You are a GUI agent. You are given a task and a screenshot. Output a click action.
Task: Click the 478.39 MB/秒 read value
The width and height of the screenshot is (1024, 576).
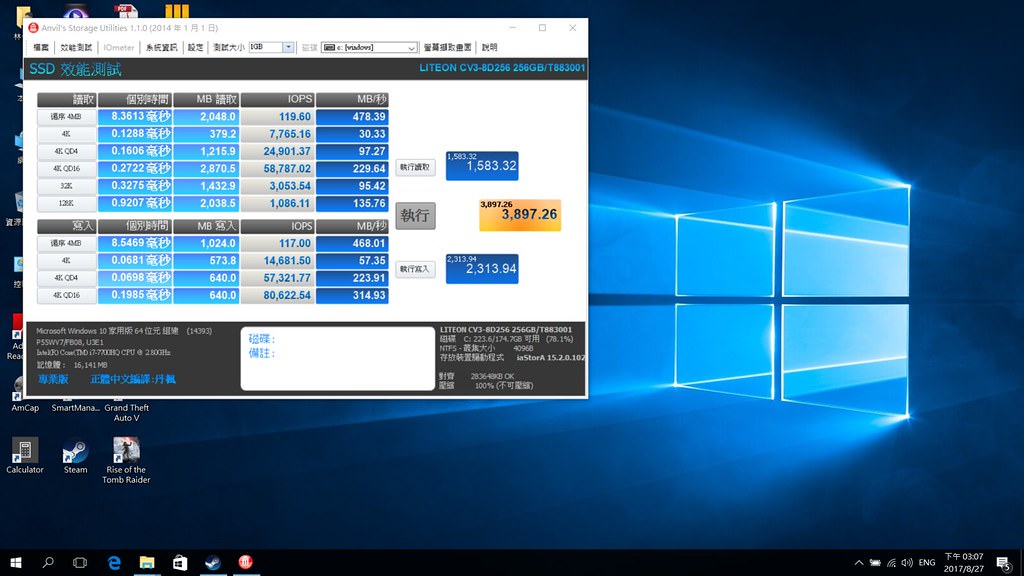point(352,117)
